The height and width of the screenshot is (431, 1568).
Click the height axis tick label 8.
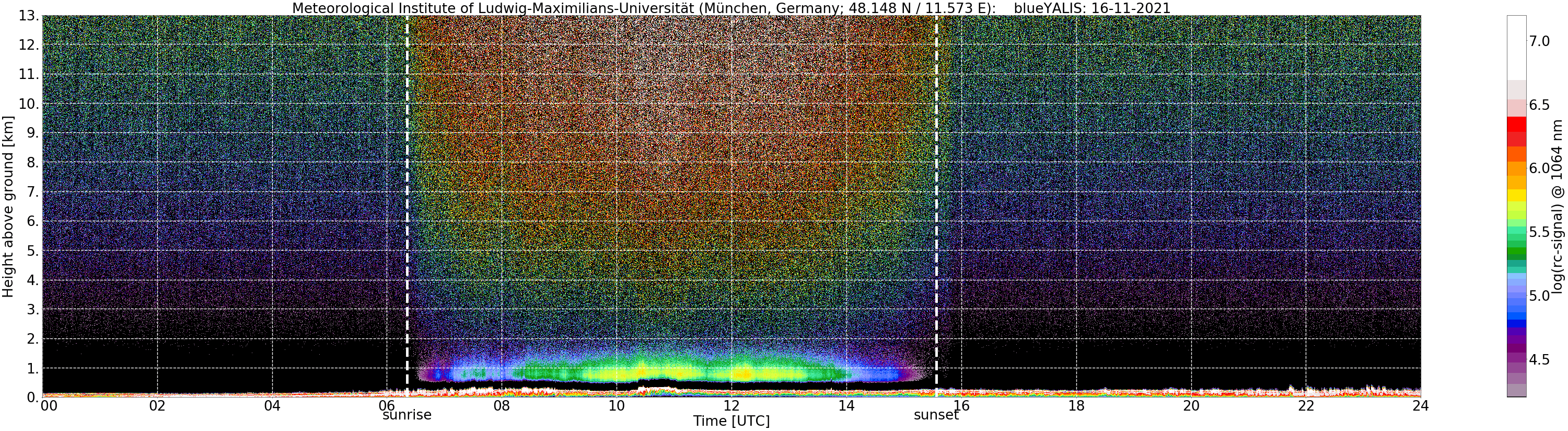coord(33,163)
